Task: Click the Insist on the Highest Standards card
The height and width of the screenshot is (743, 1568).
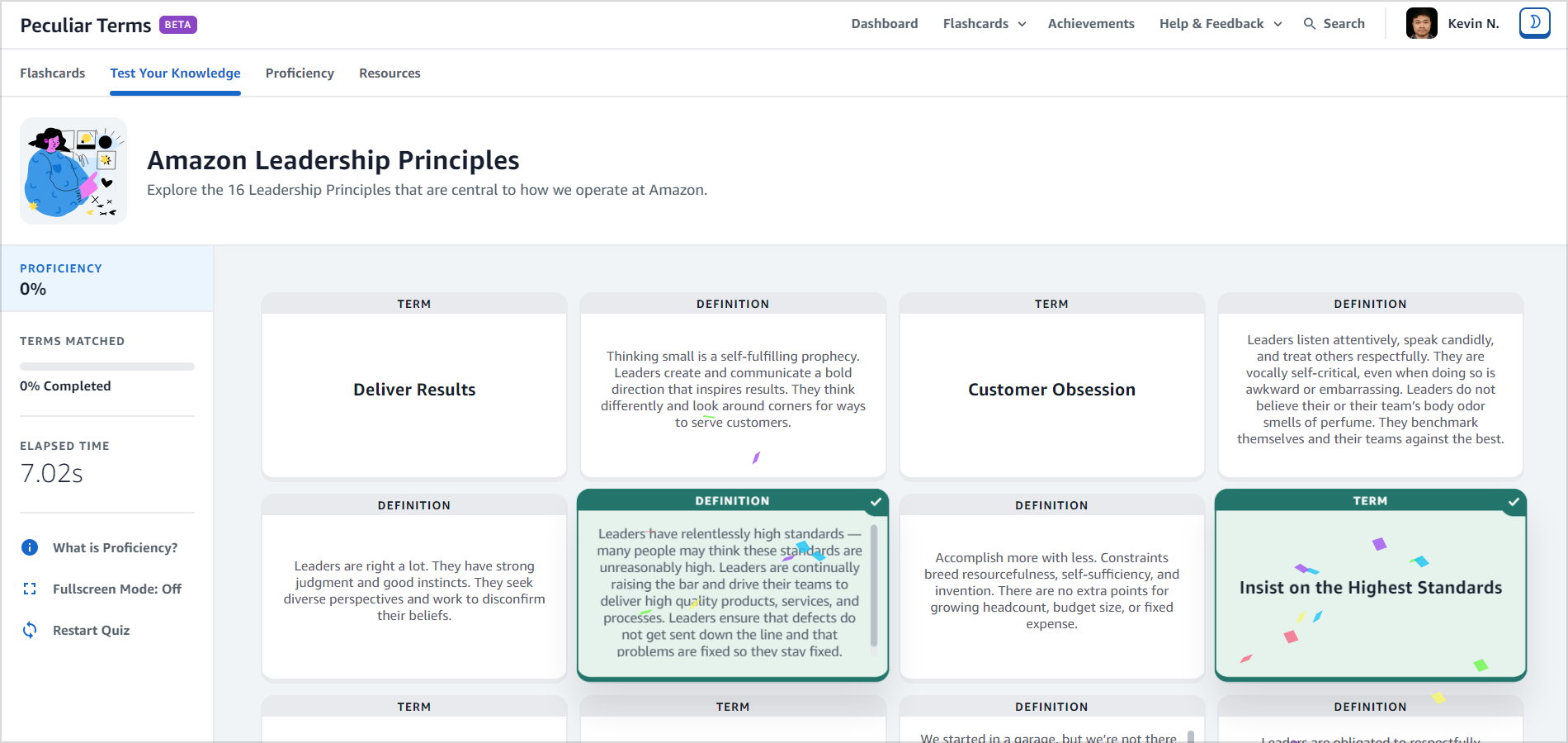Action: point(1371,585)
